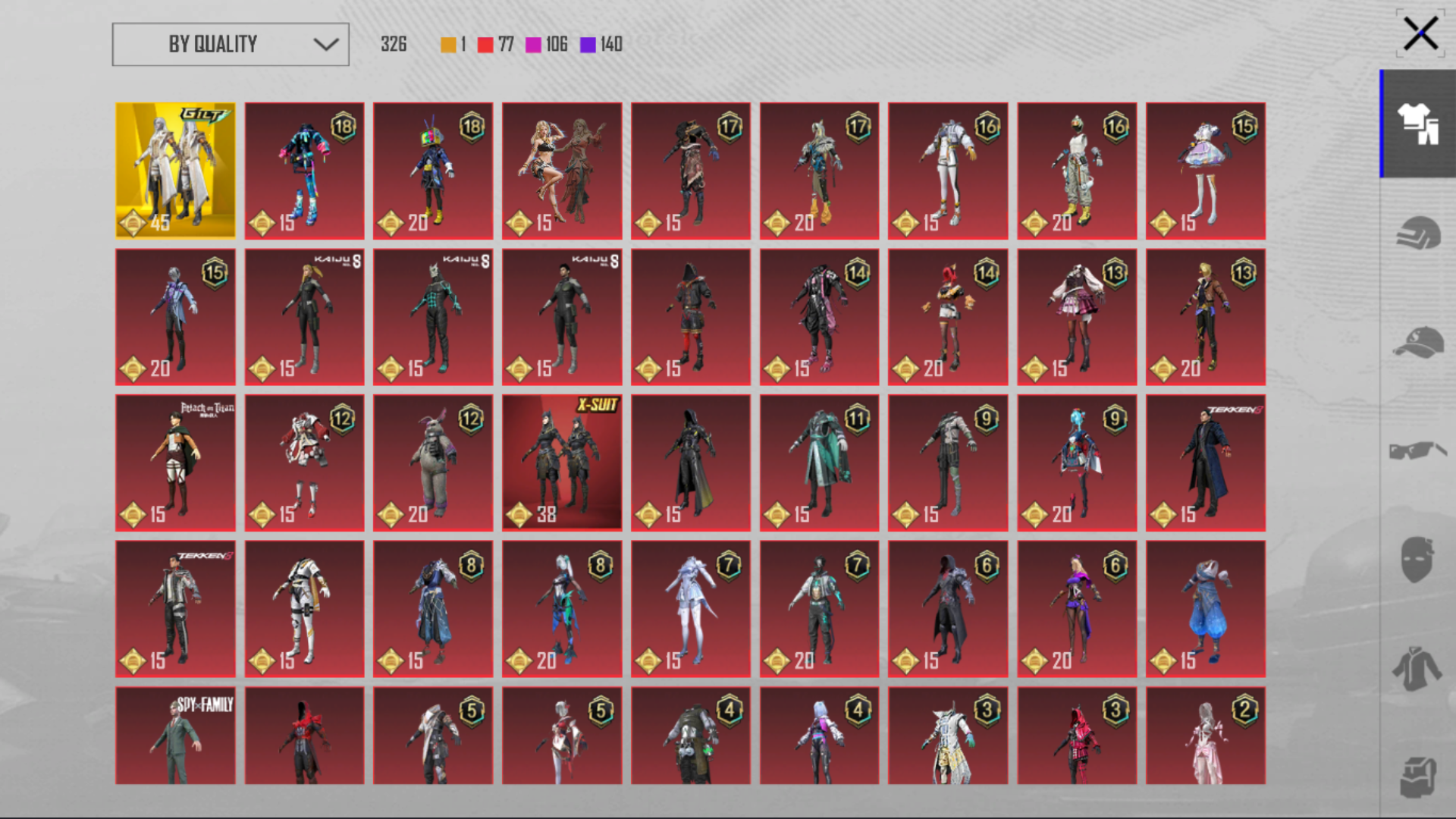This screenshot has width=1456, height=819.
Task: Select the yellow Gilt outfit card
Action: (x=175, y=171)
